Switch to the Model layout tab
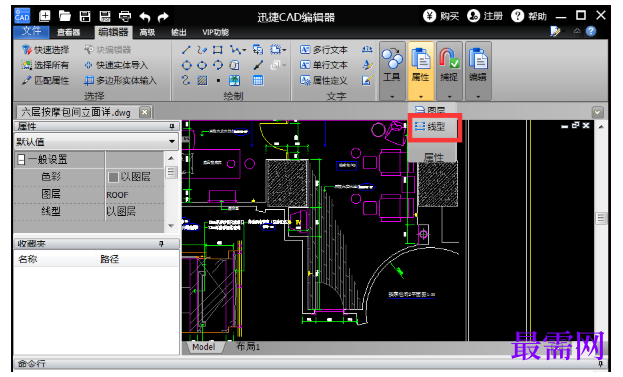 click(203, 347)
